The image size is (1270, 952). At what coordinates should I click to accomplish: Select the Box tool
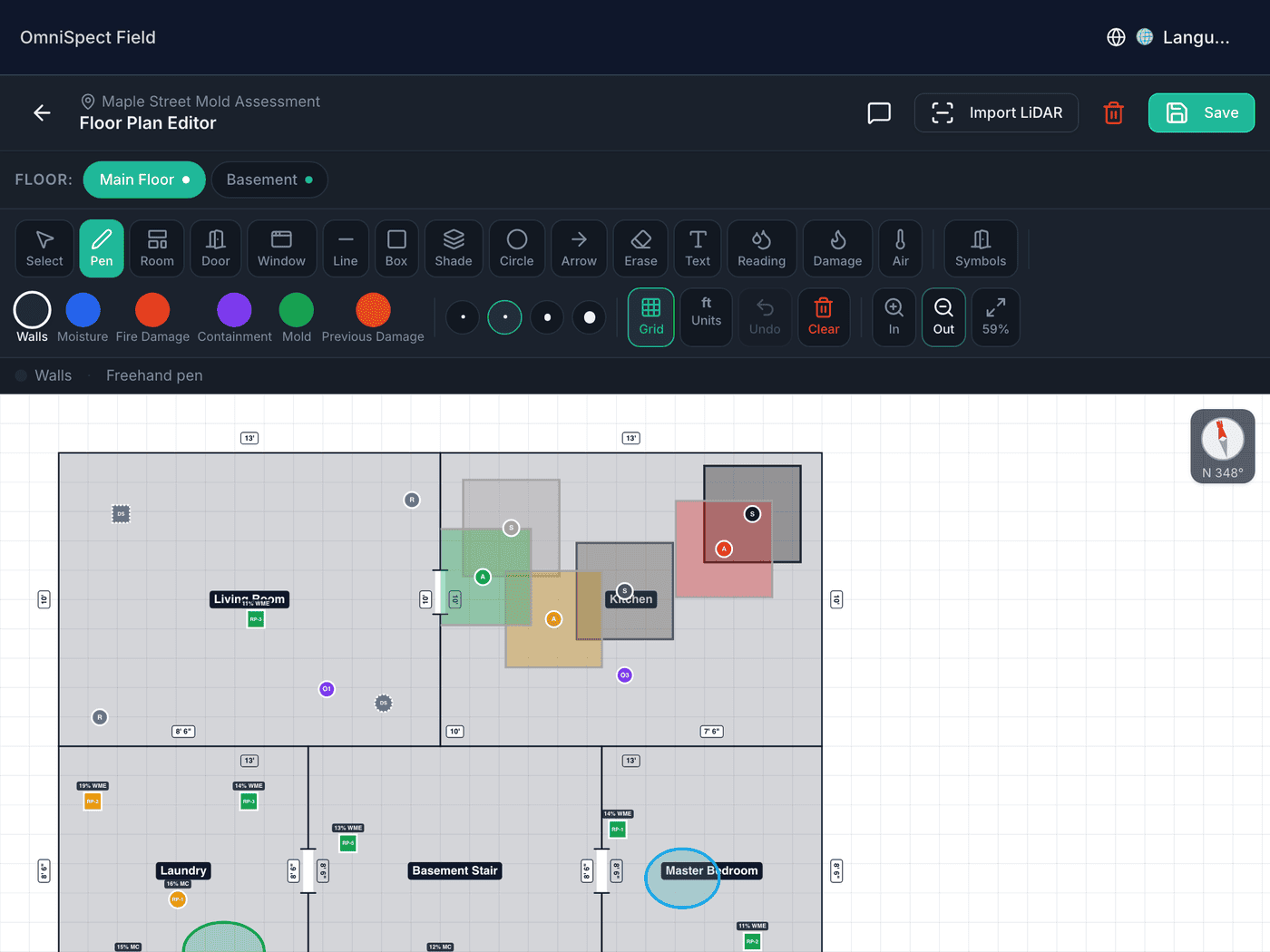tap(396, 248)
